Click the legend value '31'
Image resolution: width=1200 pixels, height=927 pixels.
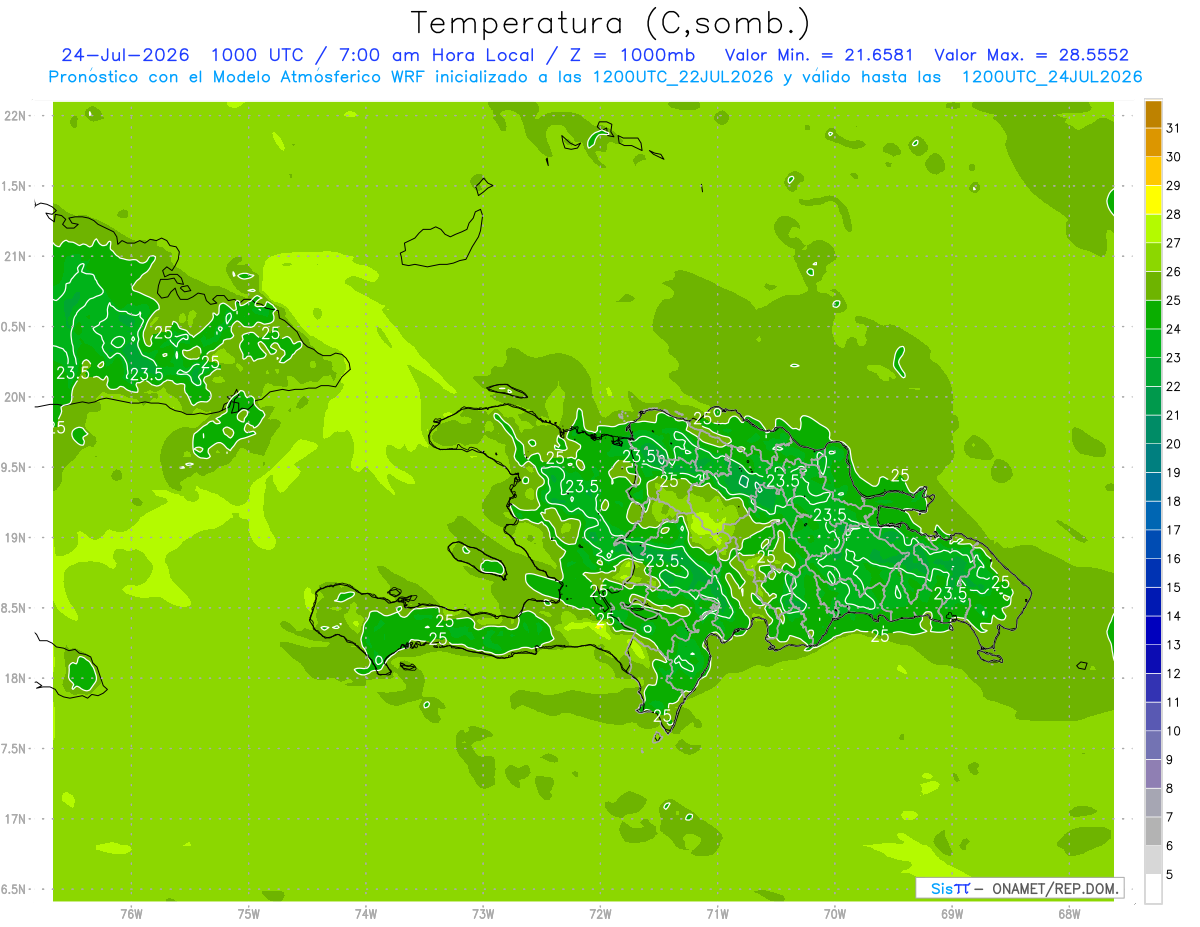[x=1173, y=128]
